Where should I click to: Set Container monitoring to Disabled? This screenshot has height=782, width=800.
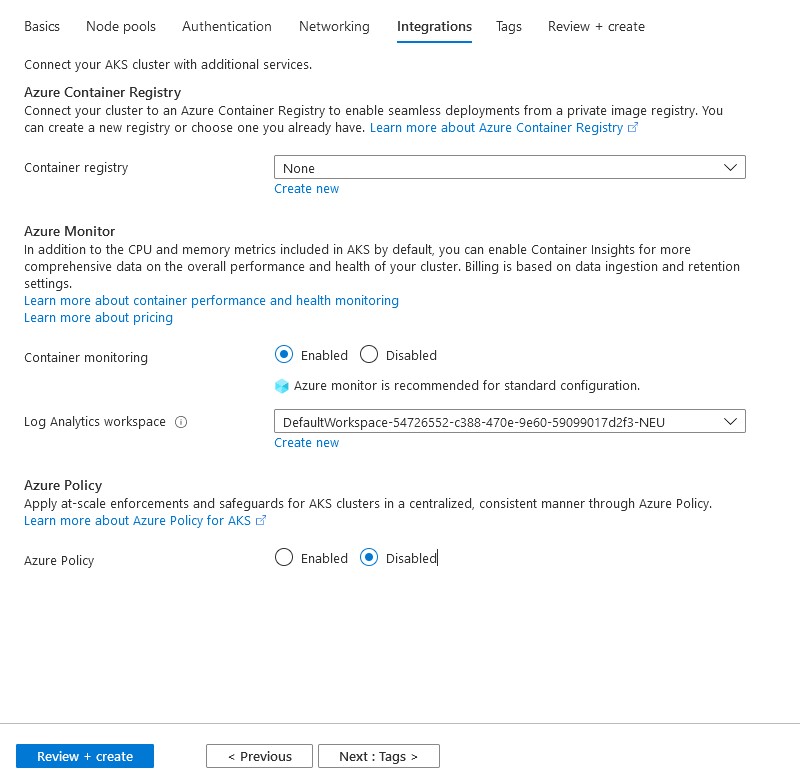click(369, 355)
